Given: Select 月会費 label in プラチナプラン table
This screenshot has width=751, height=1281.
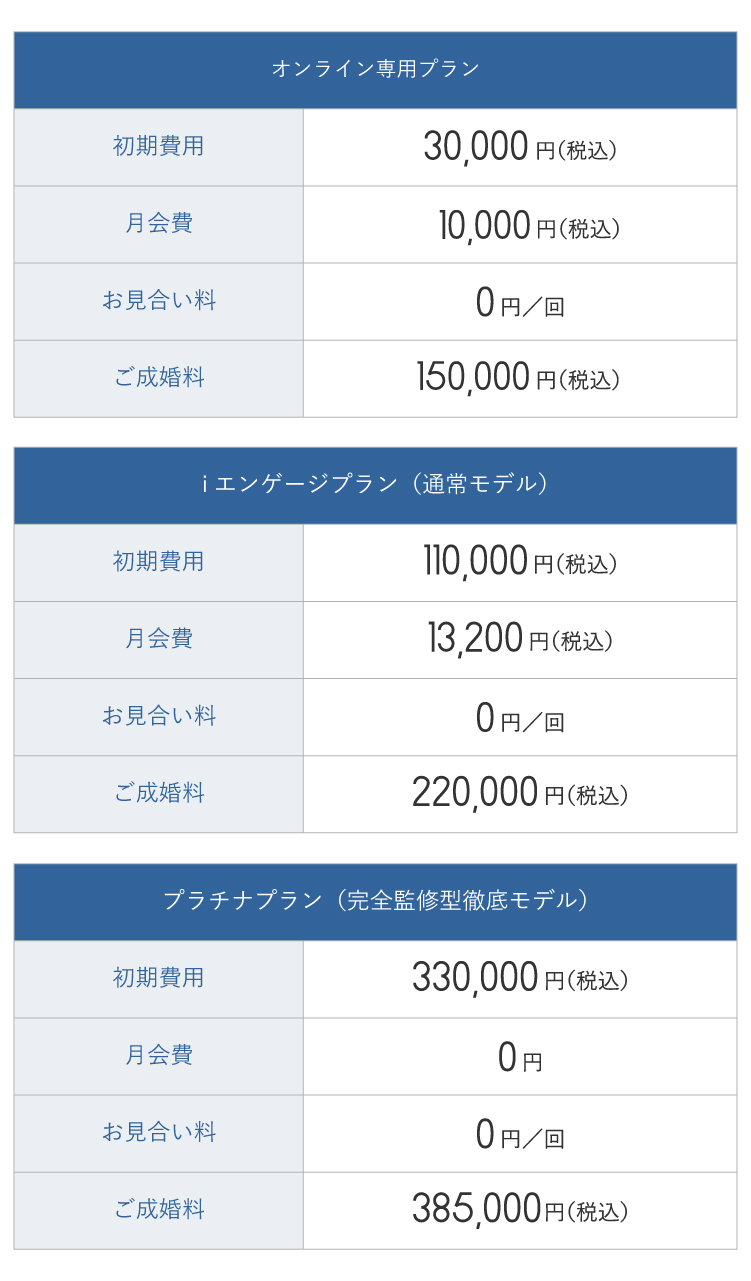Looking at the screenshot, I should point(158,1055).
